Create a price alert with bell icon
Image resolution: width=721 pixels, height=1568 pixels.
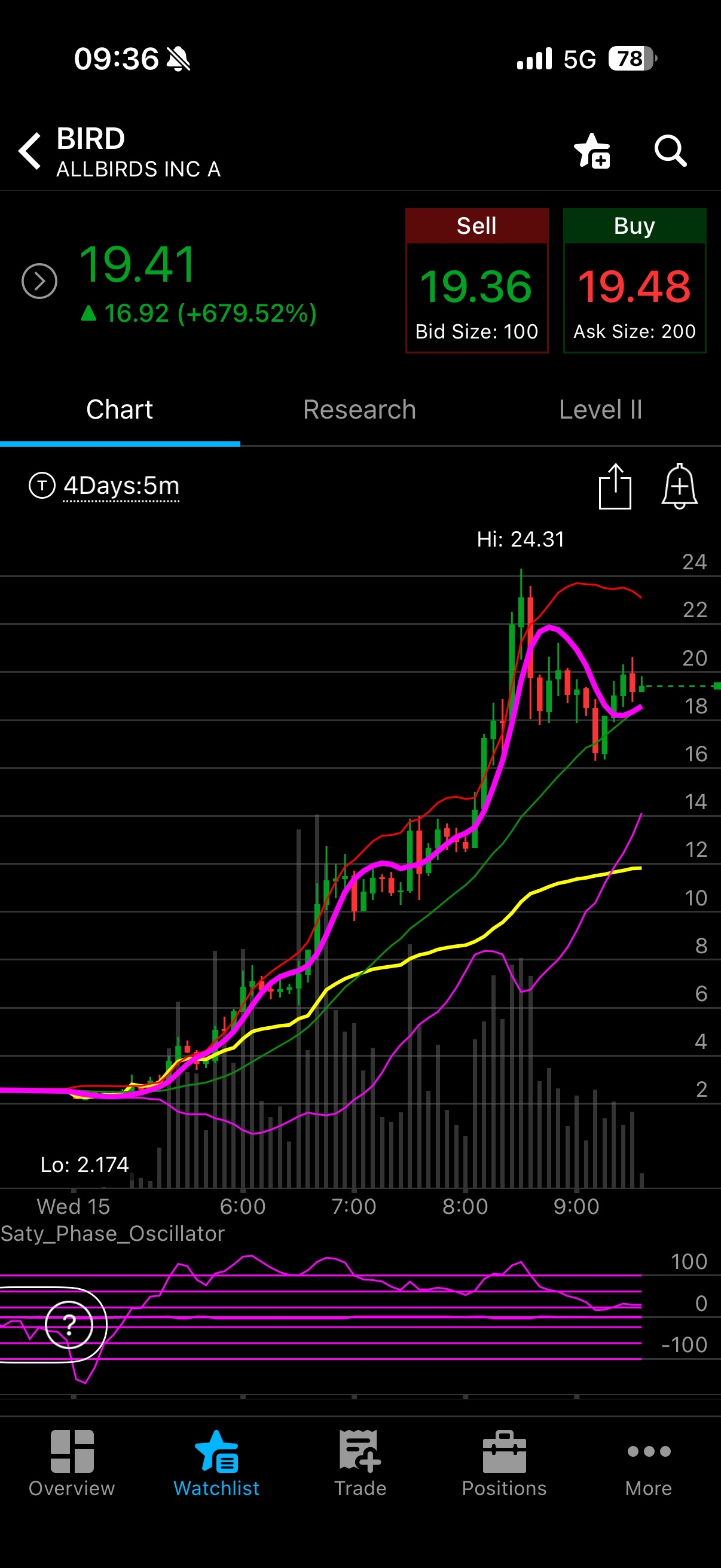pos(679,486)
